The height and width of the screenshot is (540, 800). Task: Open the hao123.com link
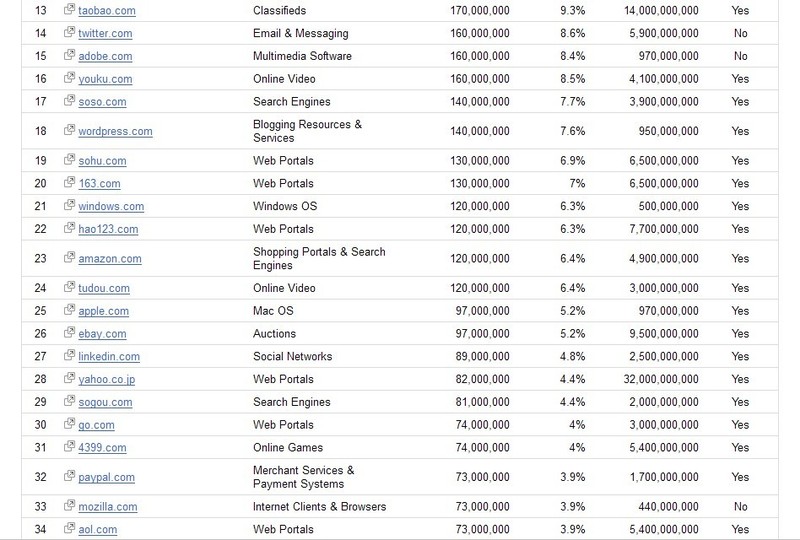pyautogui.click(x=108, y=230)
